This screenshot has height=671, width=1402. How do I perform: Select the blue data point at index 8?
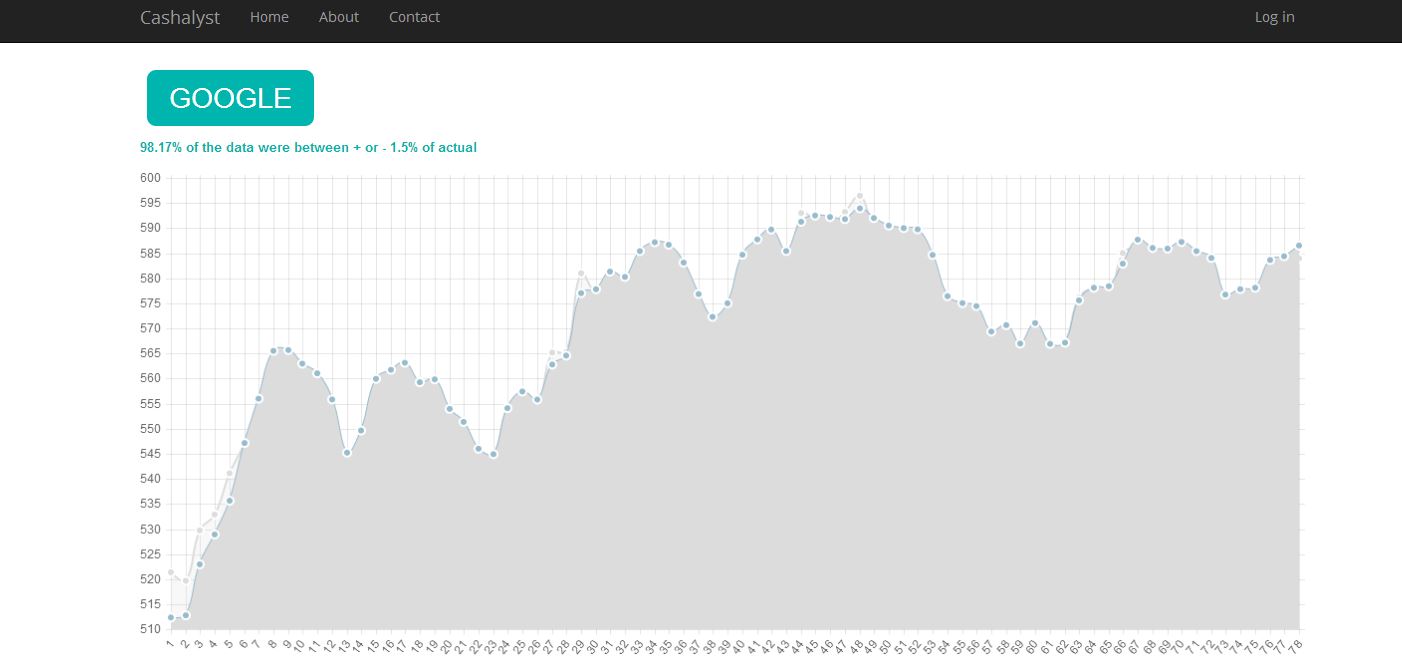[x=273, y=350]
